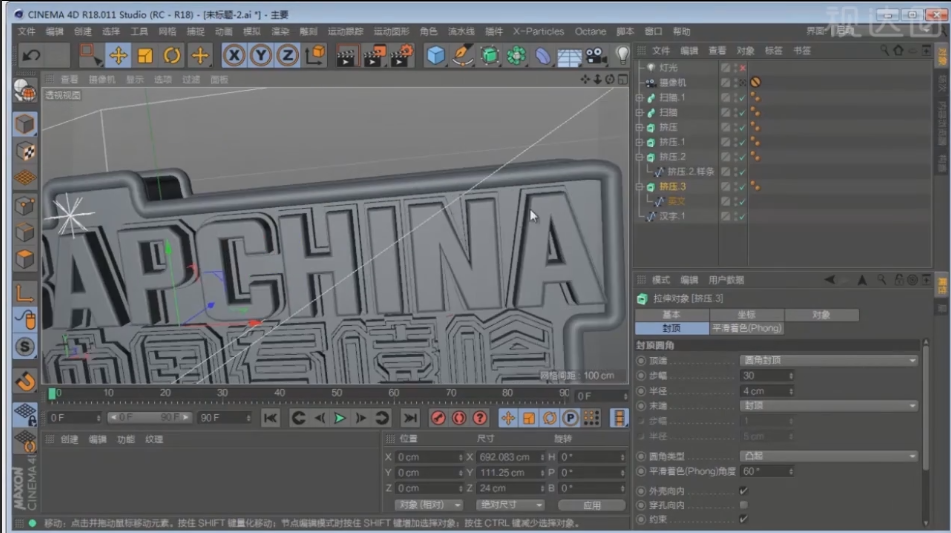Toggle Y axis lock

(261, 56)
